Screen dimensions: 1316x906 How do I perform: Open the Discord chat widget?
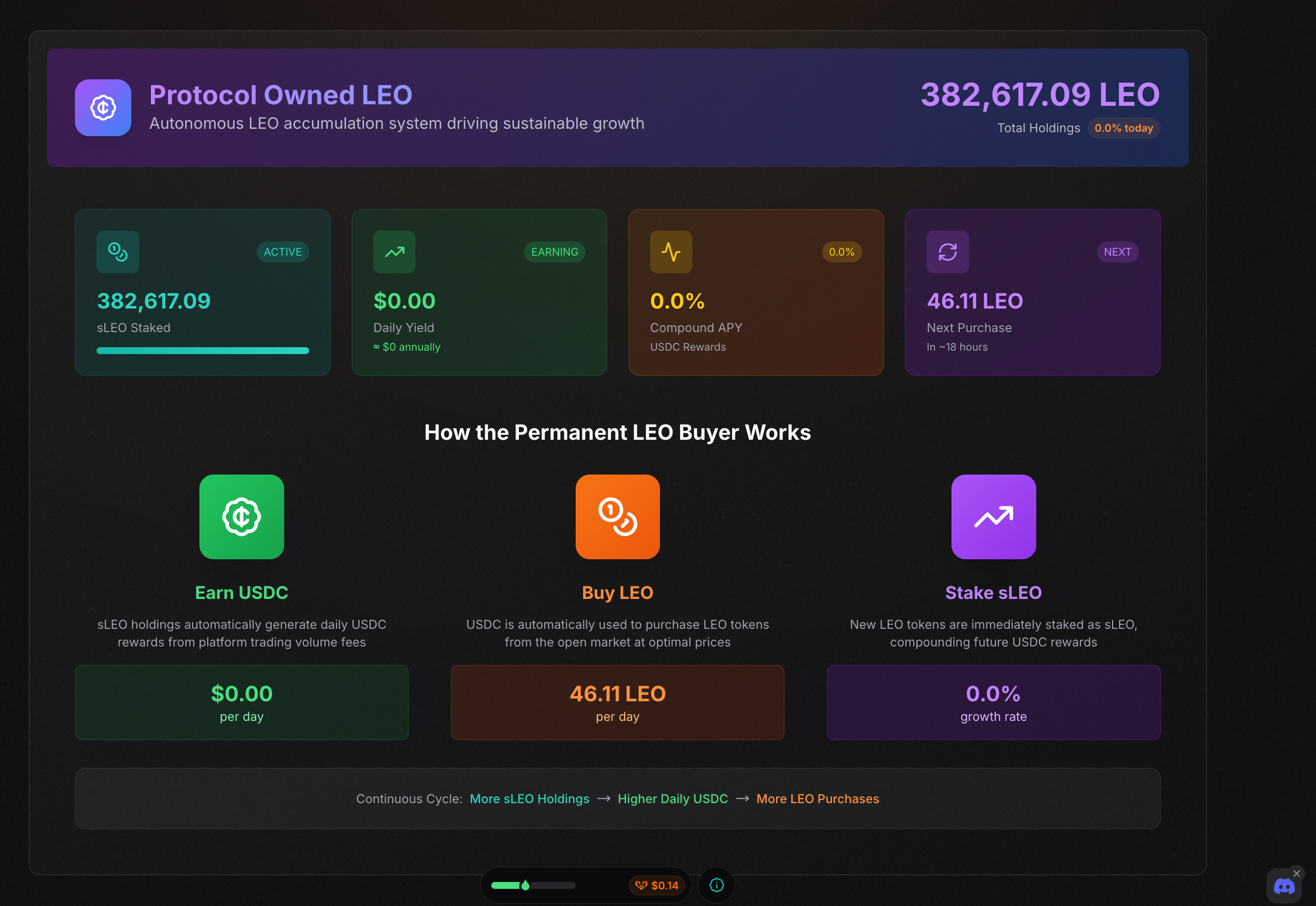pyautogui.click(x=1284, y=887)
